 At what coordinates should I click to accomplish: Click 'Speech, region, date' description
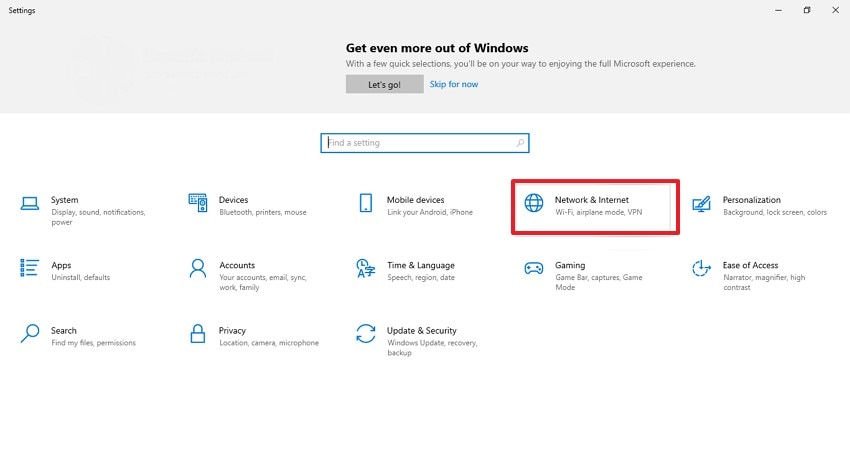(421, 277)
